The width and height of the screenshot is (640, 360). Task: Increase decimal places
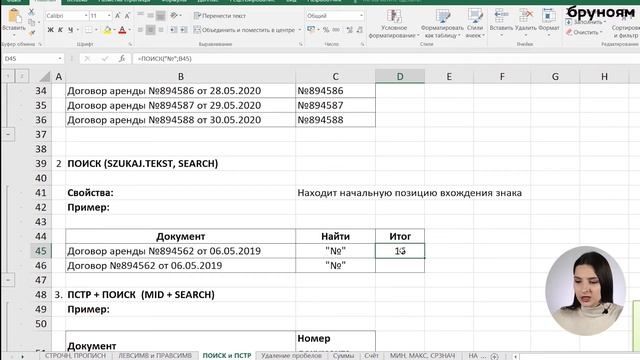point(350,29)
